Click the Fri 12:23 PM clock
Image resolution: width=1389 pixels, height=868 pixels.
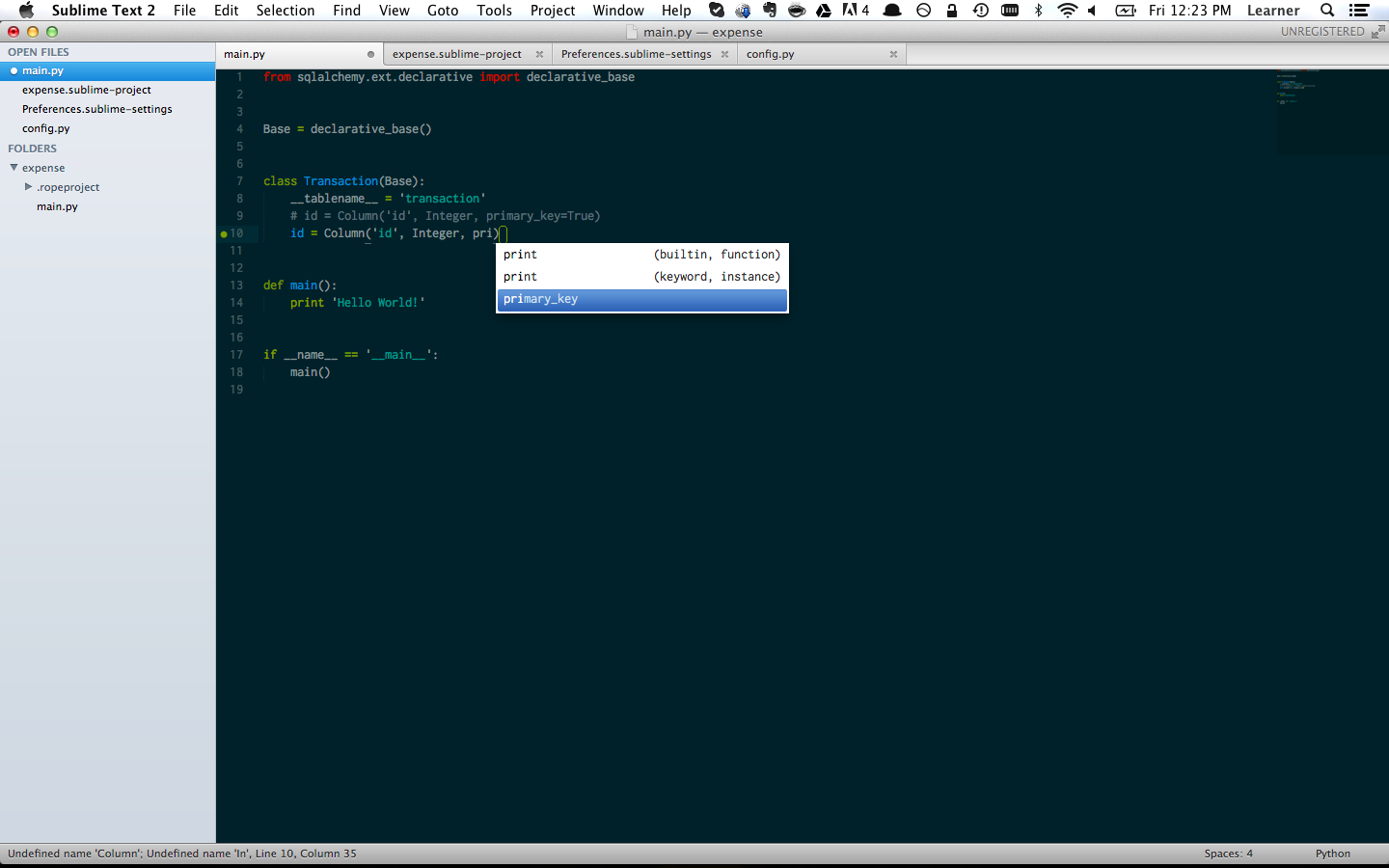[x=1190, y=11]
